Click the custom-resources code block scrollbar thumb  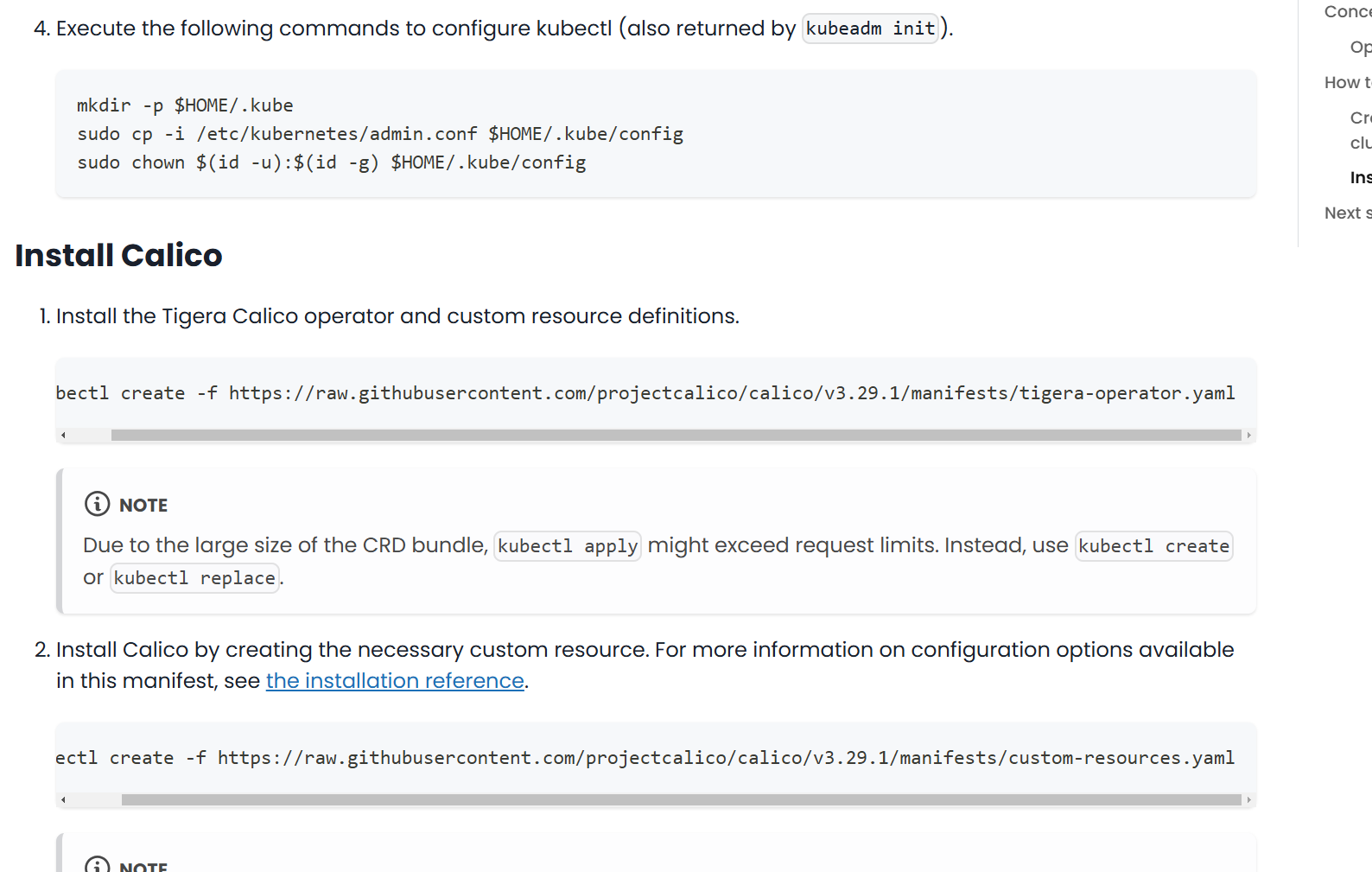point(681,799)
